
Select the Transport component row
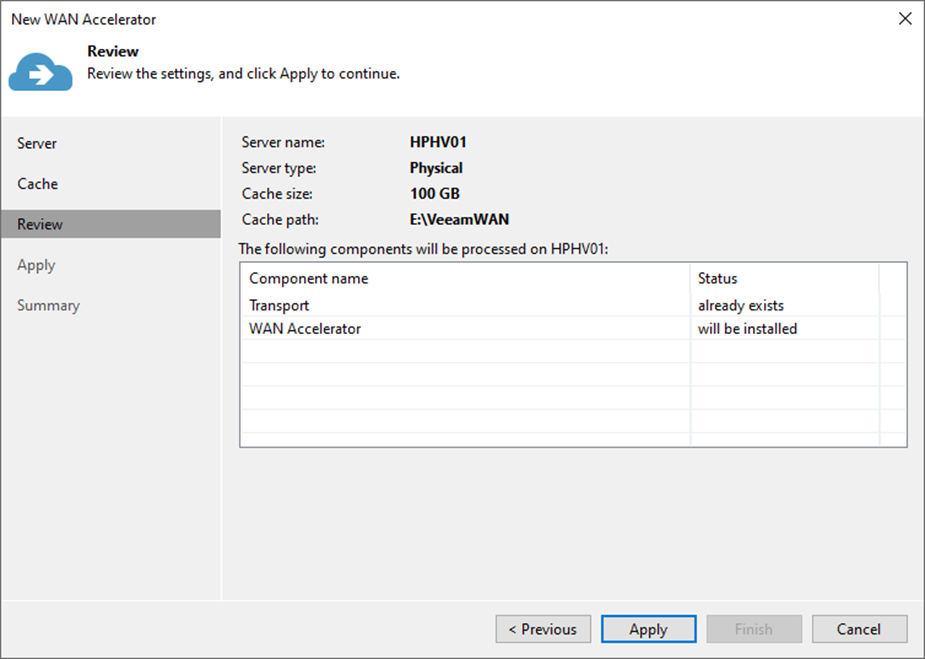(572, 305)
